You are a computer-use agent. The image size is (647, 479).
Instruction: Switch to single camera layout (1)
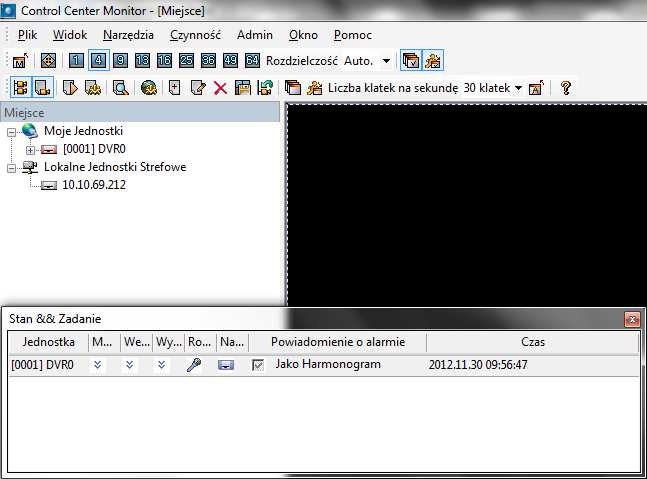pos(76,61)
